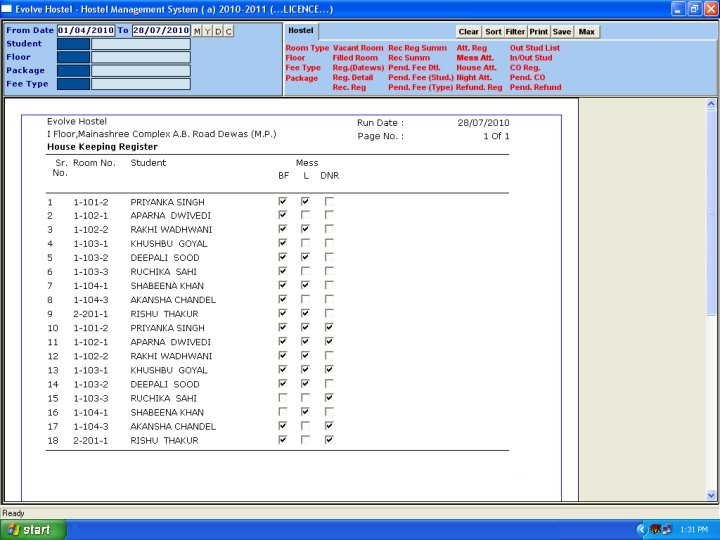This screenshot has height=540, width=720.
Task: Click the Save button
Action: (562, 32)
